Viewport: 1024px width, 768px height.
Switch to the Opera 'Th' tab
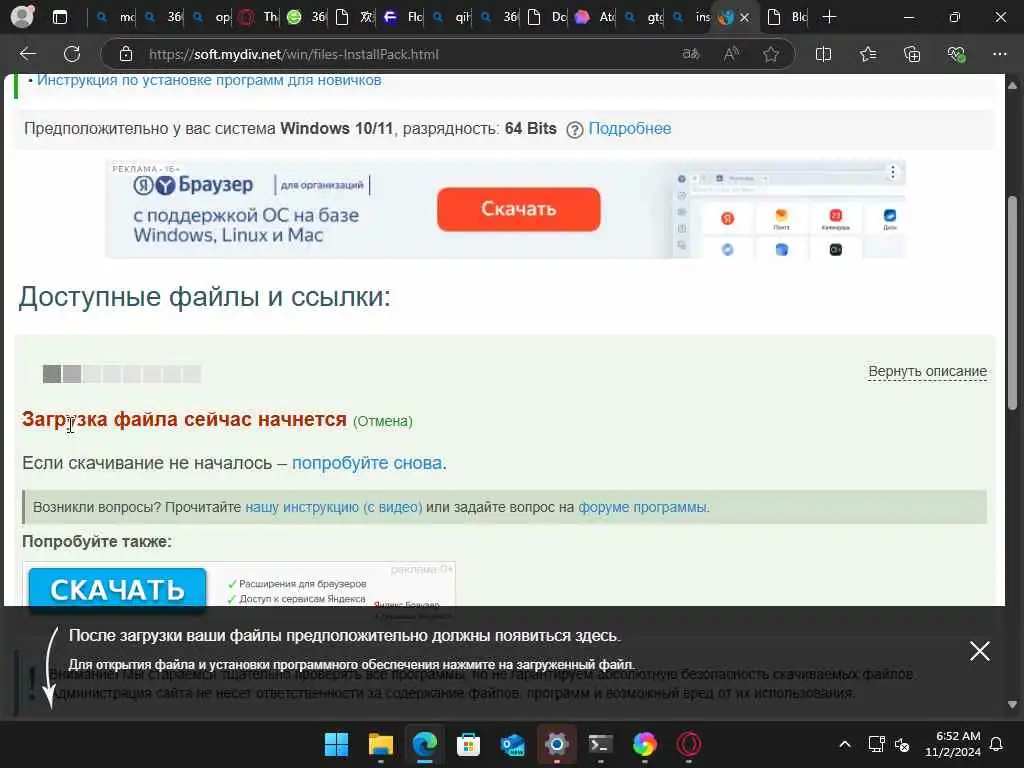pos(259,17)
